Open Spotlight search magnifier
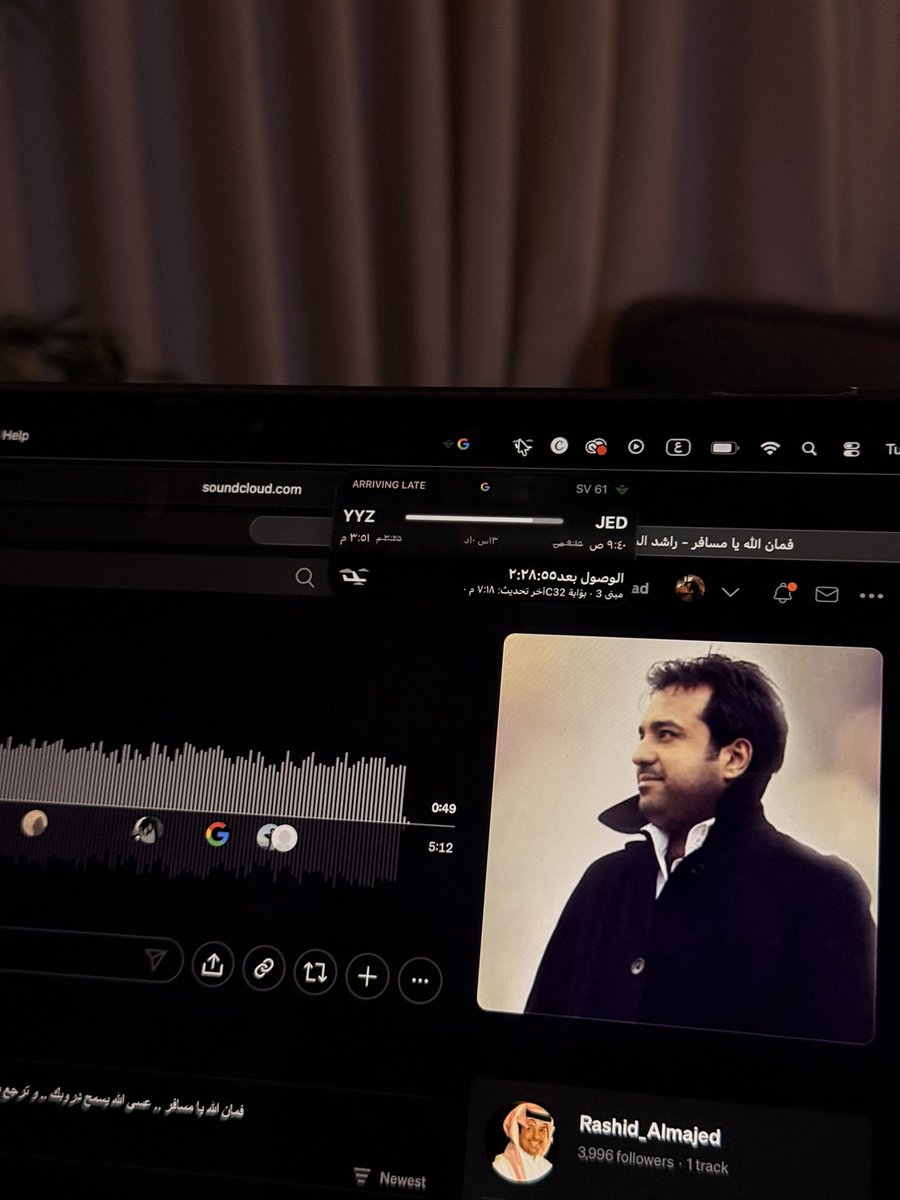The image size is (900, 1200). point(809,449)
